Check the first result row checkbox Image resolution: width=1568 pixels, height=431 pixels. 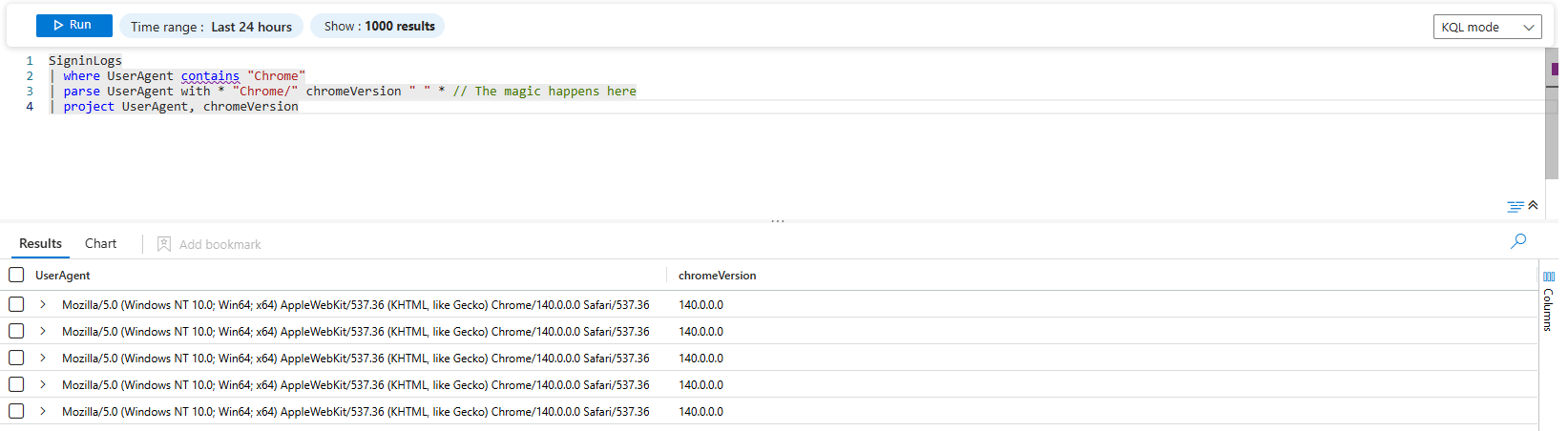pos(16,304)
